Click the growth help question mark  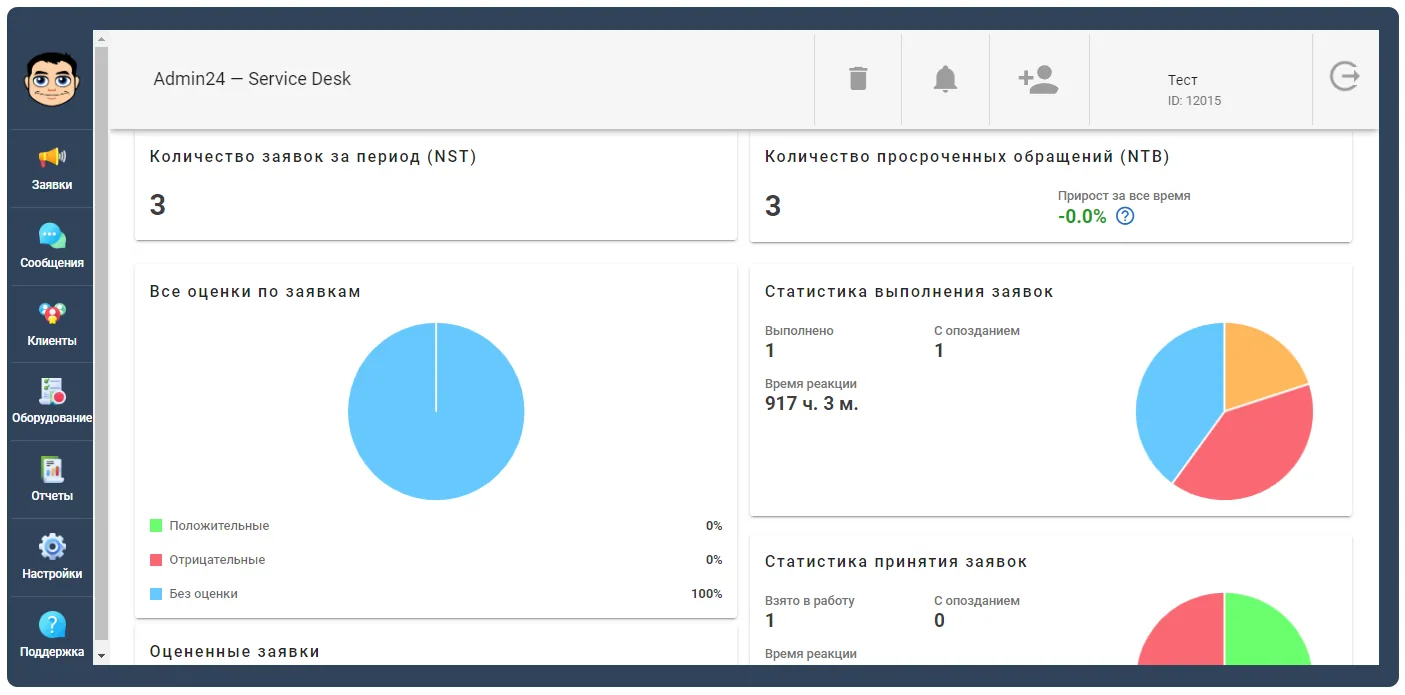click(1125, 216)
